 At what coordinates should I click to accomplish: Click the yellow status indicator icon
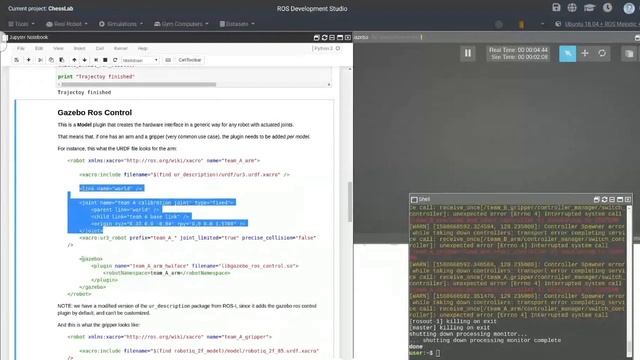coord(521,24)
